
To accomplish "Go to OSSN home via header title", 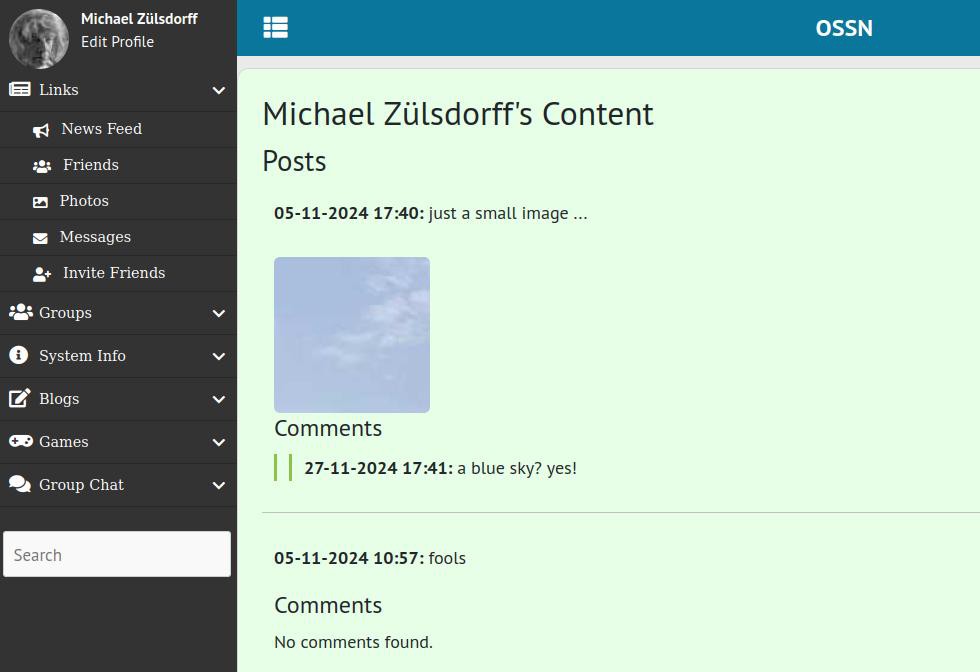I will click(843, 28).
